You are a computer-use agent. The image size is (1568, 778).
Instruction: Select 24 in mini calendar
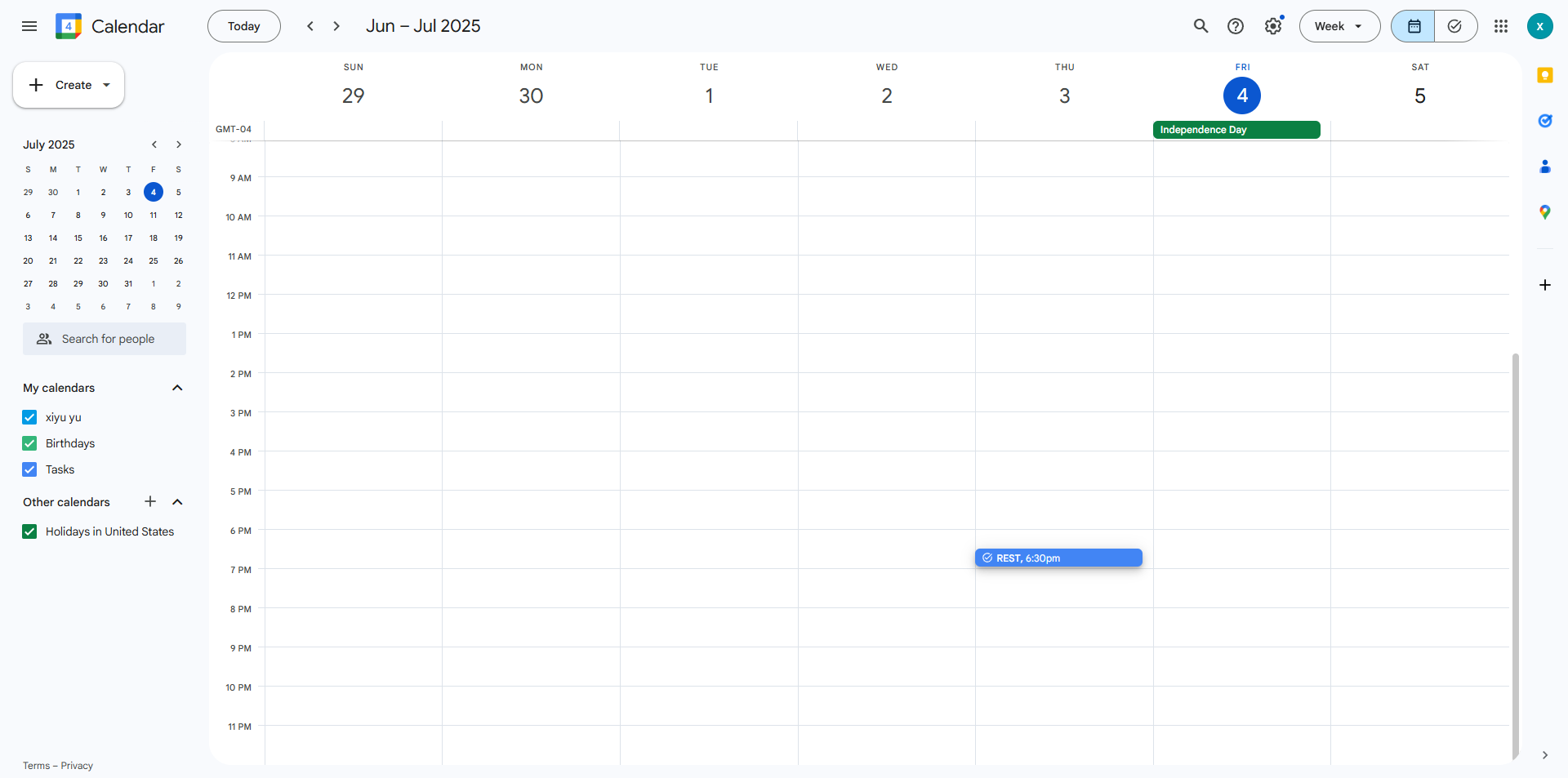[x=128, y=260]
